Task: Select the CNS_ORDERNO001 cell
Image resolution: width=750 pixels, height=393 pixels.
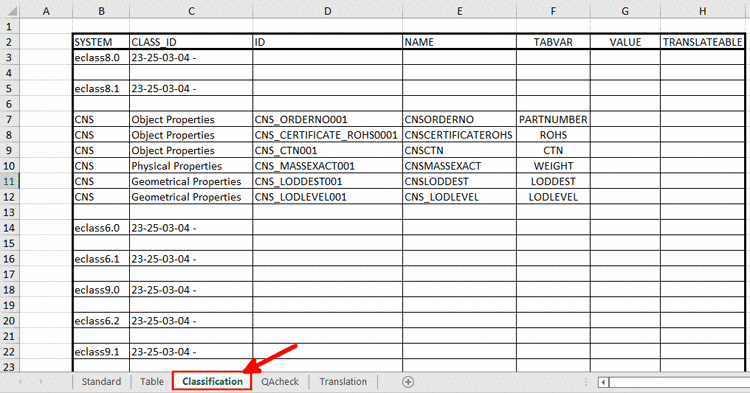Action: (328, 120)
